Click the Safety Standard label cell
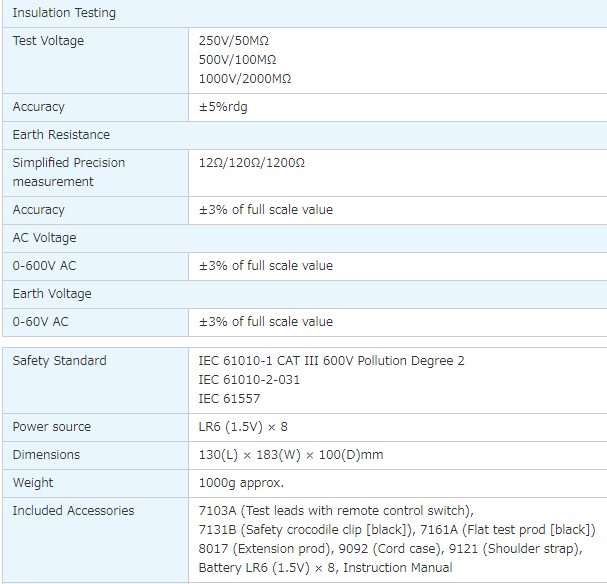Screen dimensions: 607x584 pyautogui.click(x=95, y=380)
